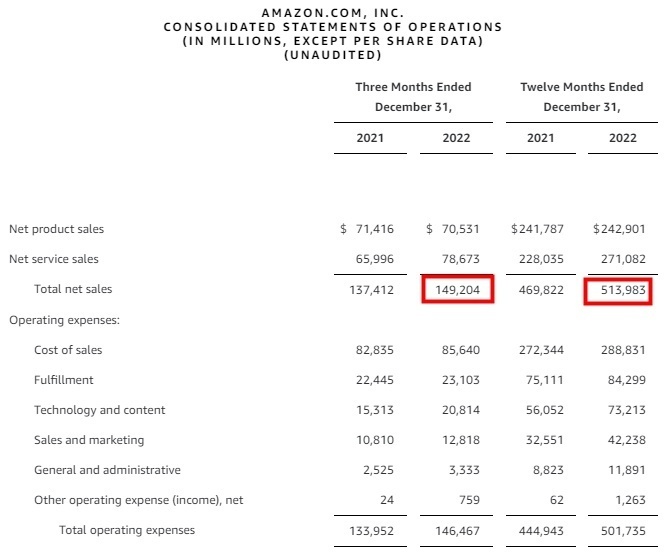Click the 137,412 quarterly 2021 sales value

coord(371,290)
